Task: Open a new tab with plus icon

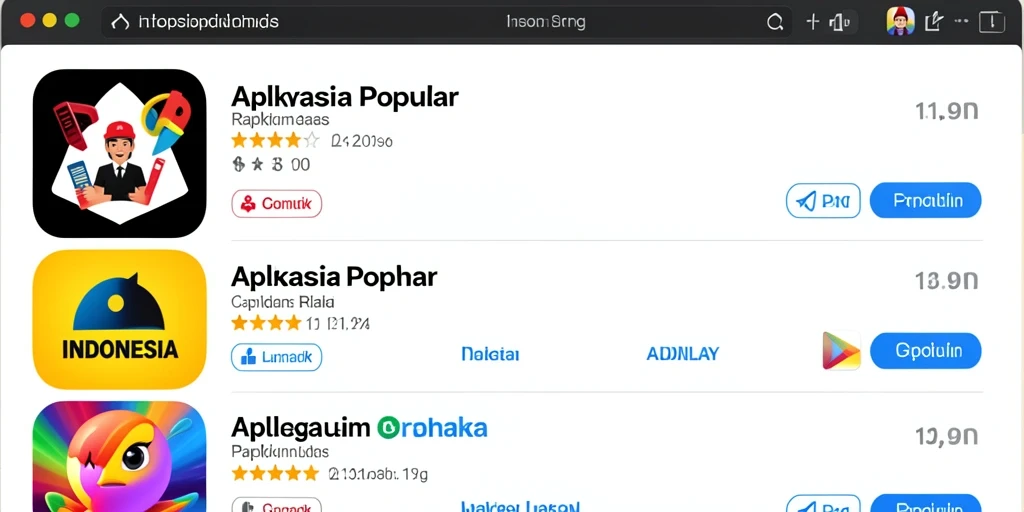Action: click(812, 22)
